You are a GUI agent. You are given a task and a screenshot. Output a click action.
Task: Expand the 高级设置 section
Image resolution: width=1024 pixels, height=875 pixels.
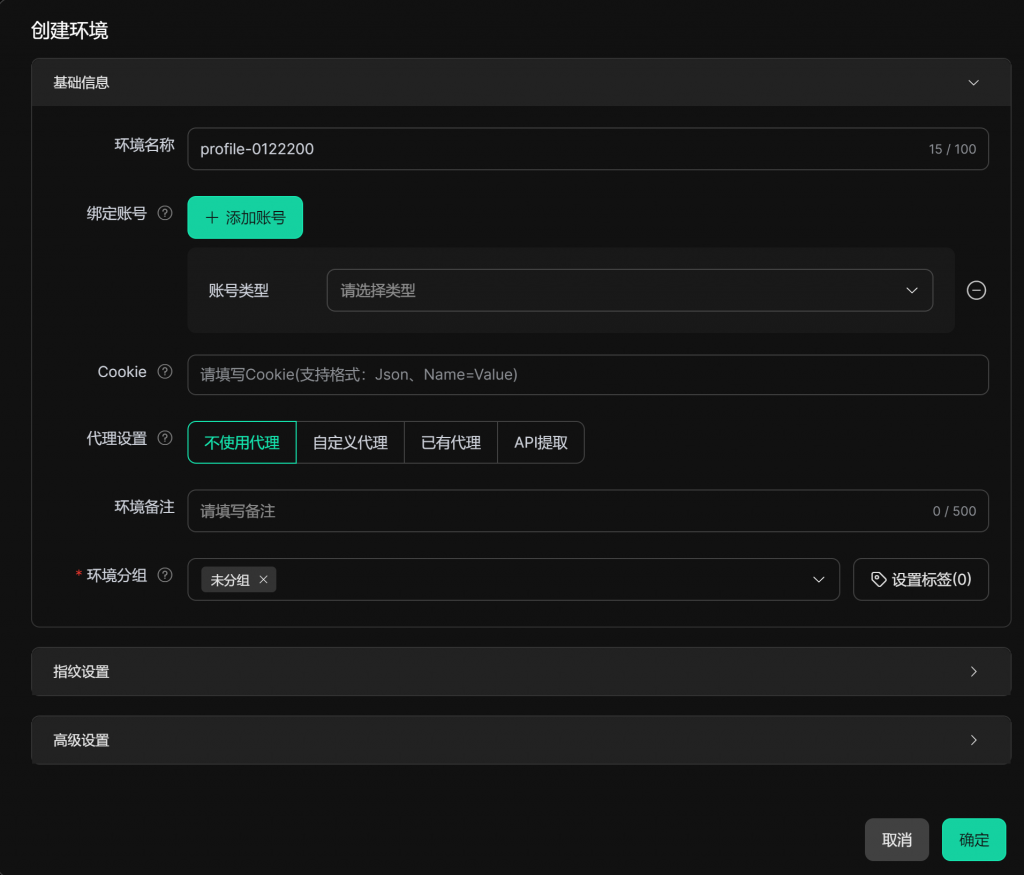pos(973,741)
